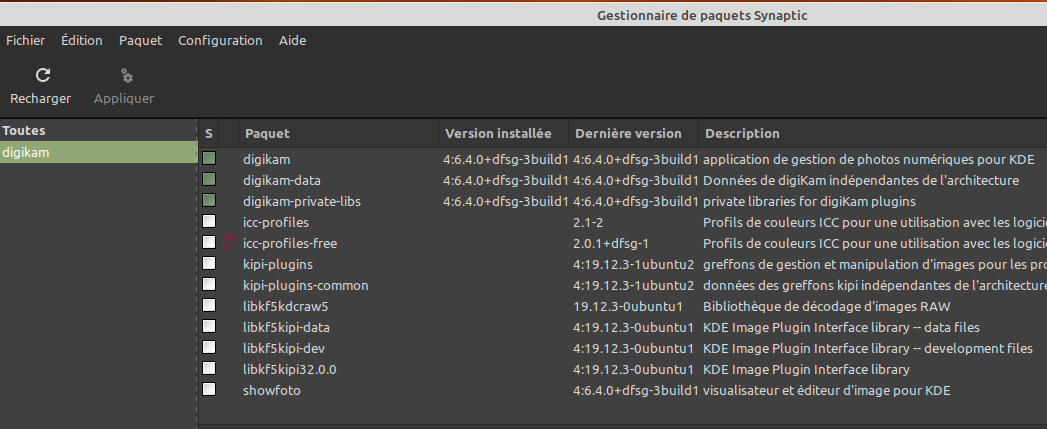Click description 'application de gestion de photos numériques'

pos(869,160)
